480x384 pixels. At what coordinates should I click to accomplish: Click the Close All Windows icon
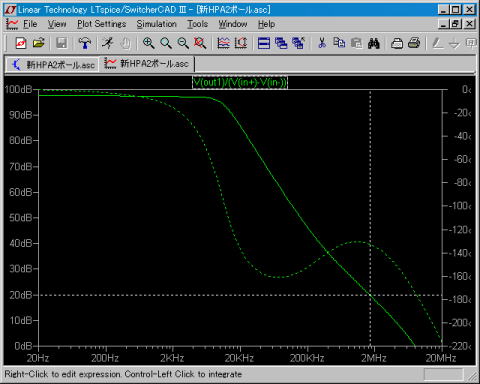(x=298, y=43)
